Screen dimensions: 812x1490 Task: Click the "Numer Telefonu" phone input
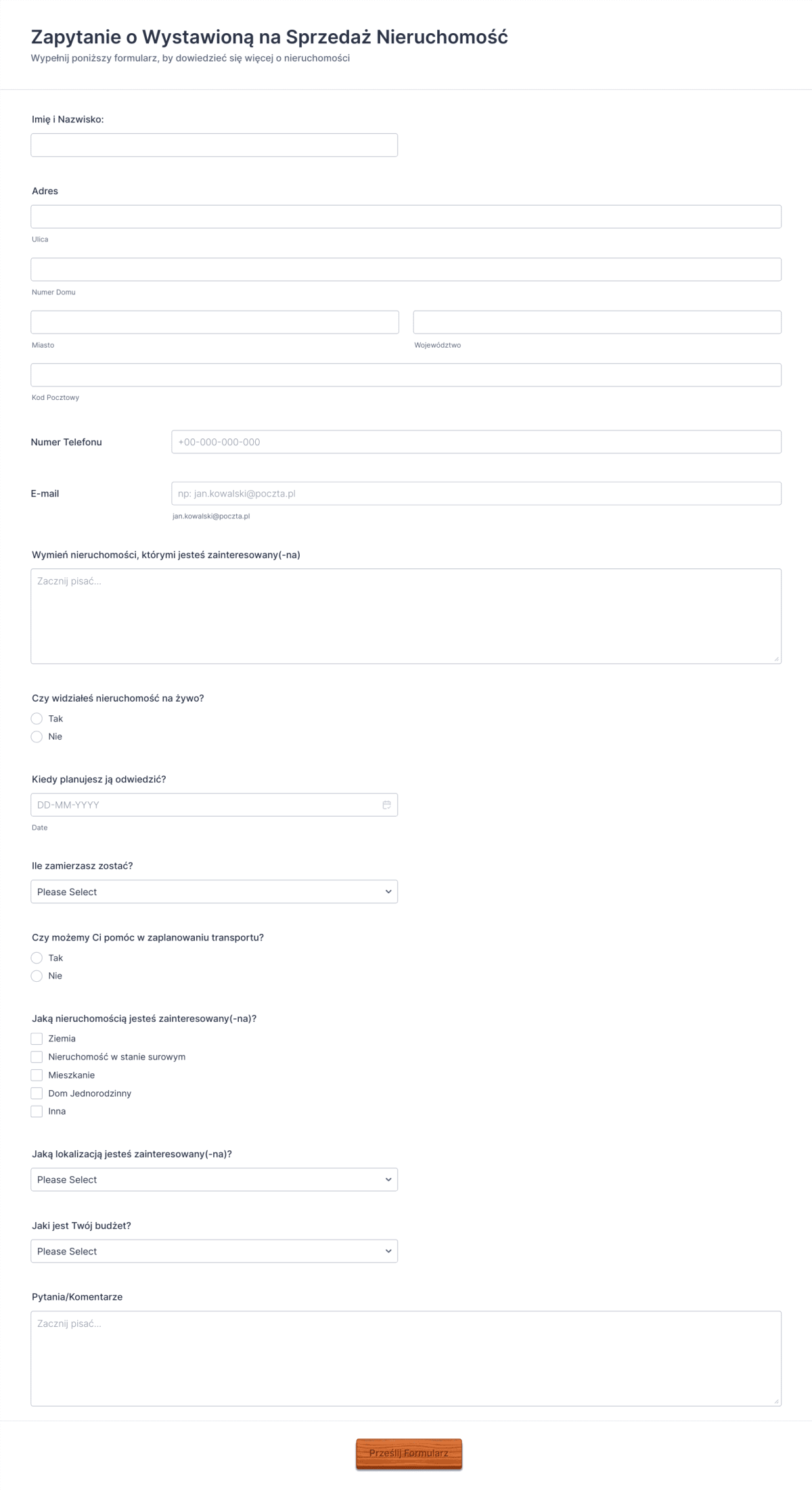[475, 442]
